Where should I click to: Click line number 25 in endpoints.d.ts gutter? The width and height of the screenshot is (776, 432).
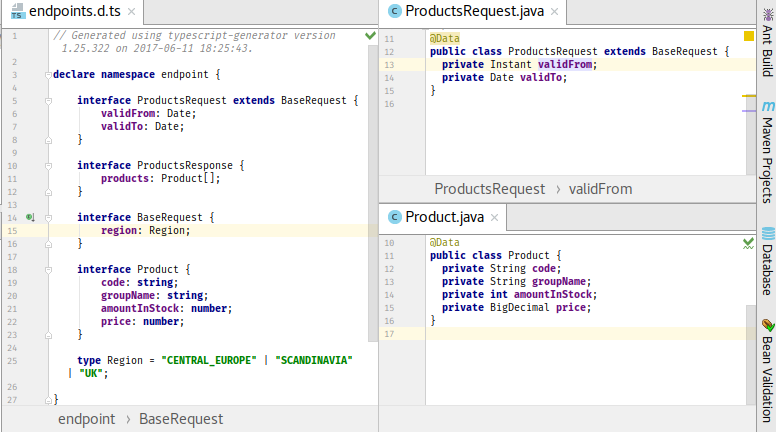click(x=12, y=361)
